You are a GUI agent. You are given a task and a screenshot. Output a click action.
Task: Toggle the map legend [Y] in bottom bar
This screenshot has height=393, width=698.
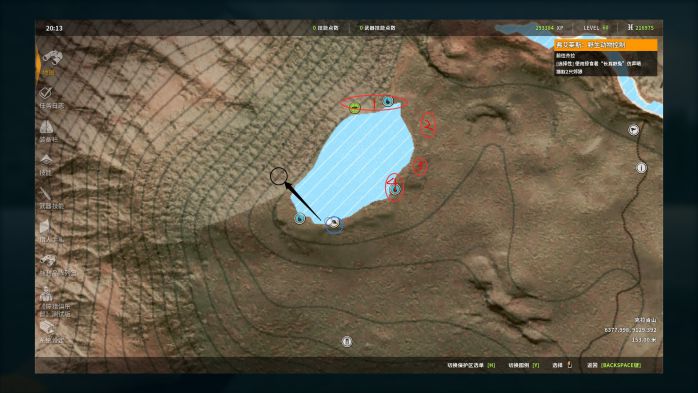click(524, 365)
